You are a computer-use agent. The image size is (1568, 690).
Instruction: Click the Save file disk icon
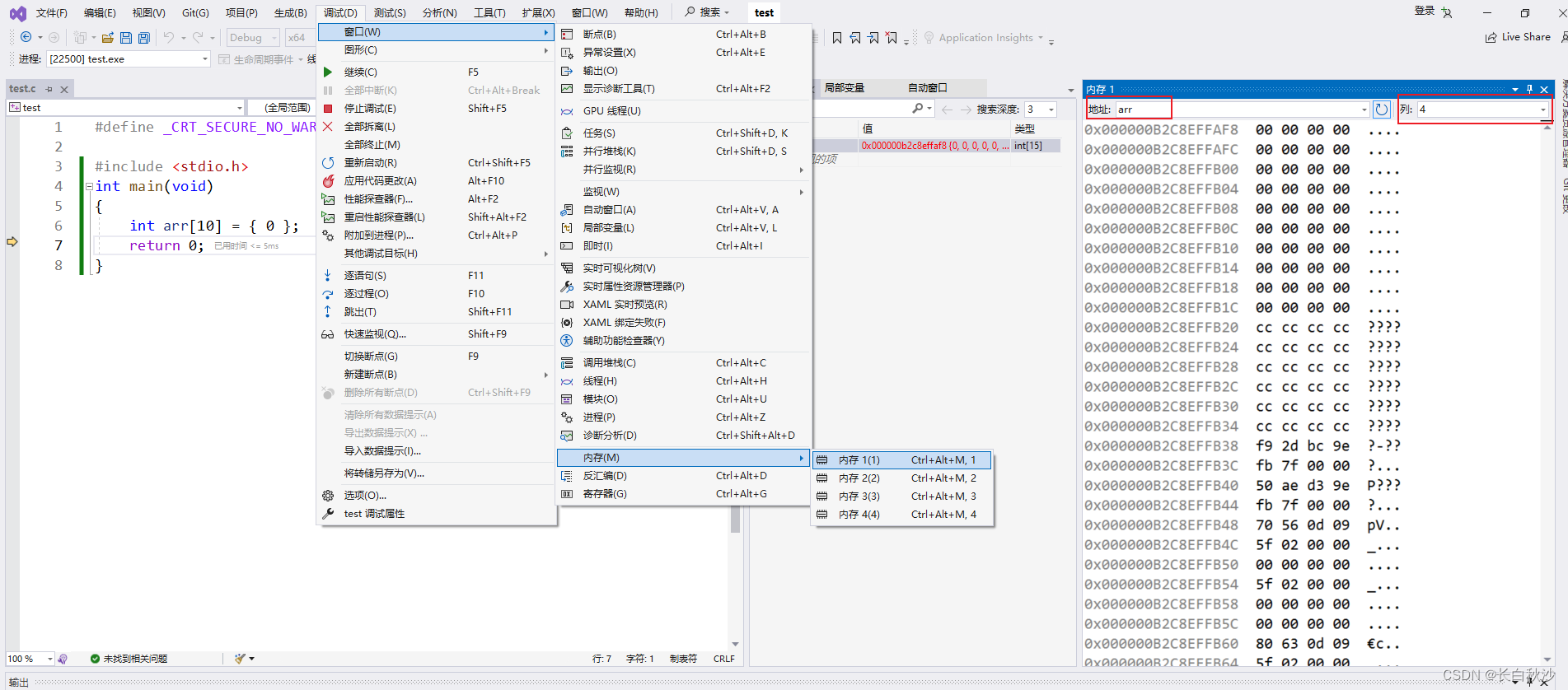(x=126, y=37)
